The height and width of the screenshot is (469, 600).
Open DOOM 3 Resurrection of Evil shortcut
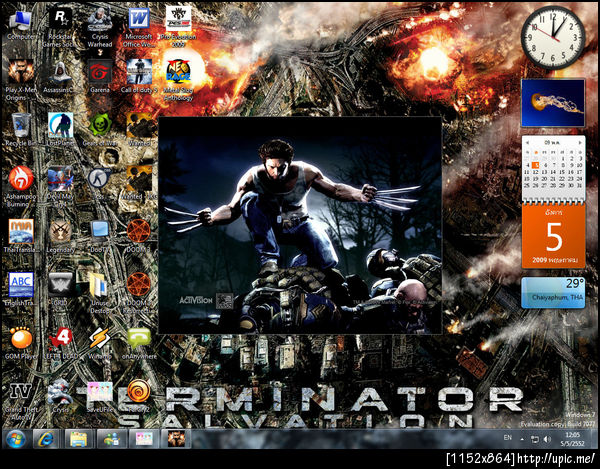(x=139, y=293)
